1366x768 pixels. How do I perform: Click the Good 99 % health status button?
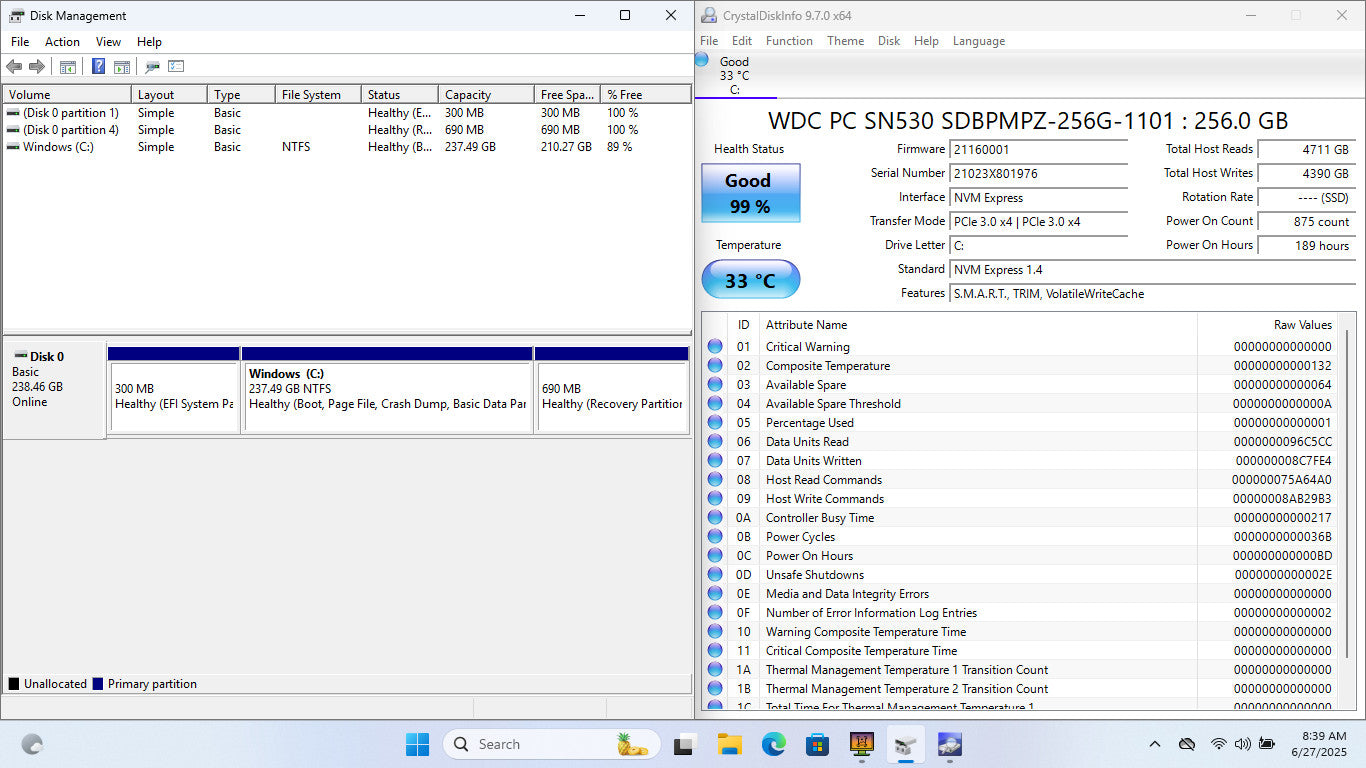tap(750, 193)
